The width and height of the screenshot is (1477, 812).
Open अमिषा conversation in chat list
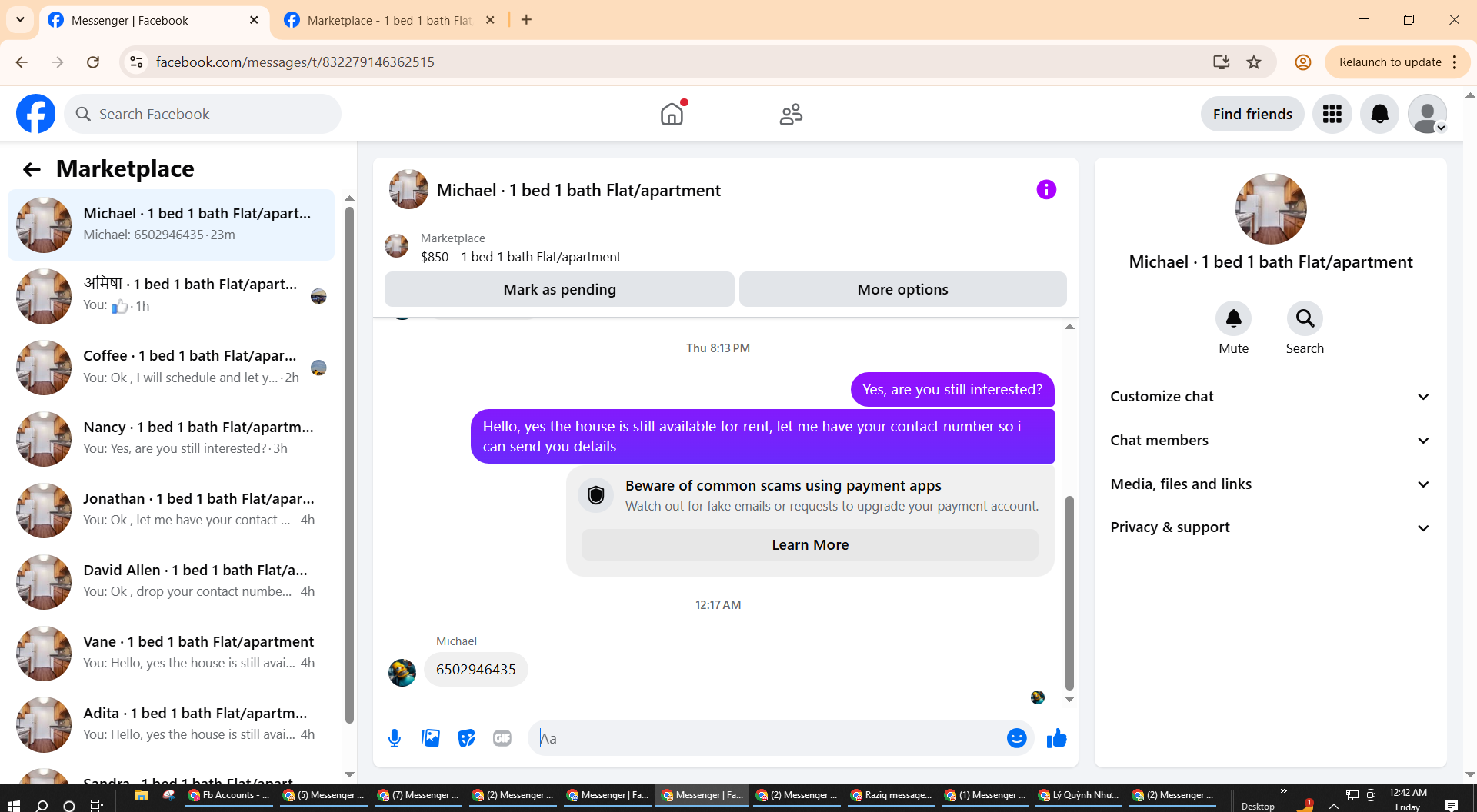coord(172,296)
